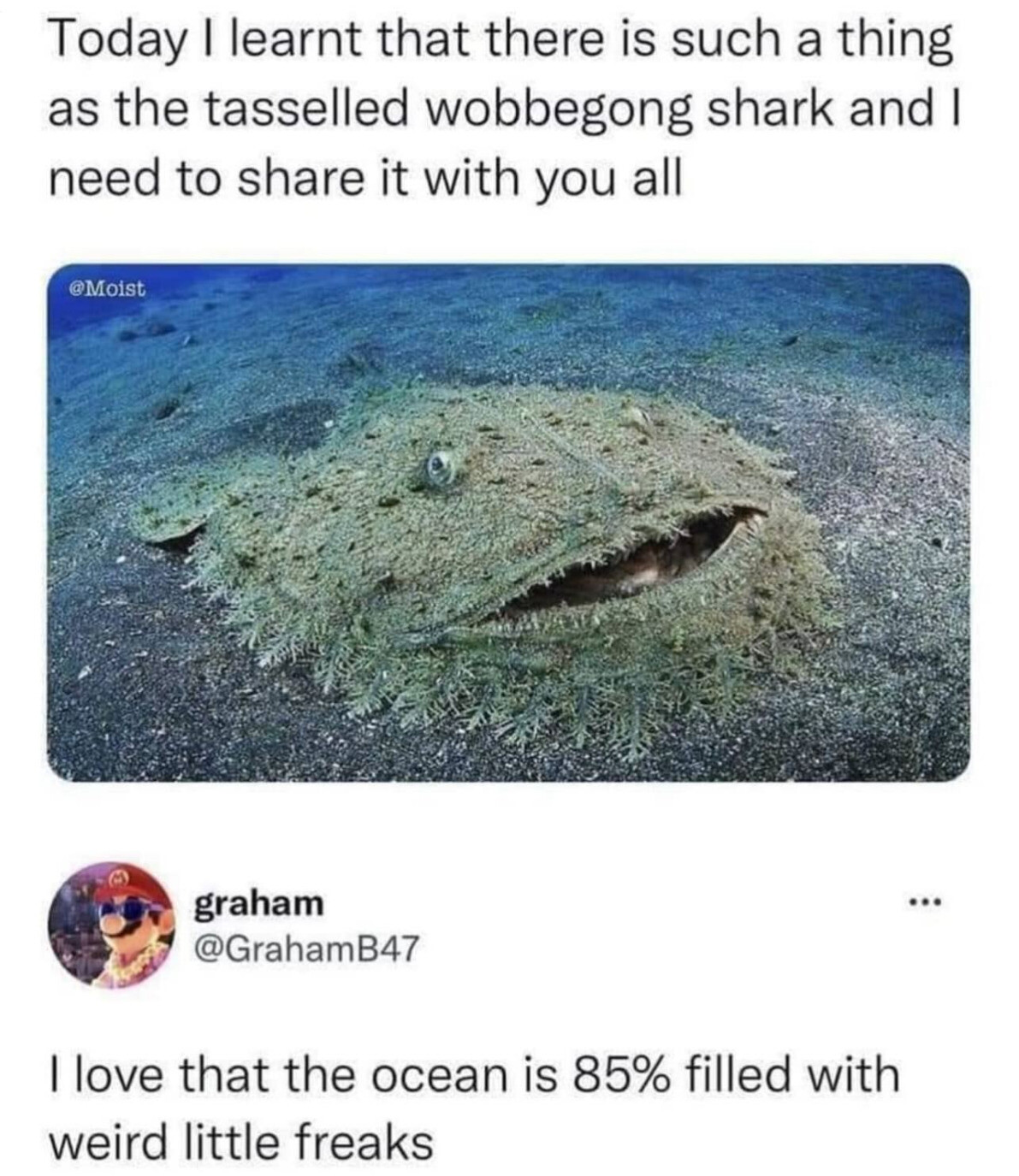Click the @Moist watermark on the photo

107,288
